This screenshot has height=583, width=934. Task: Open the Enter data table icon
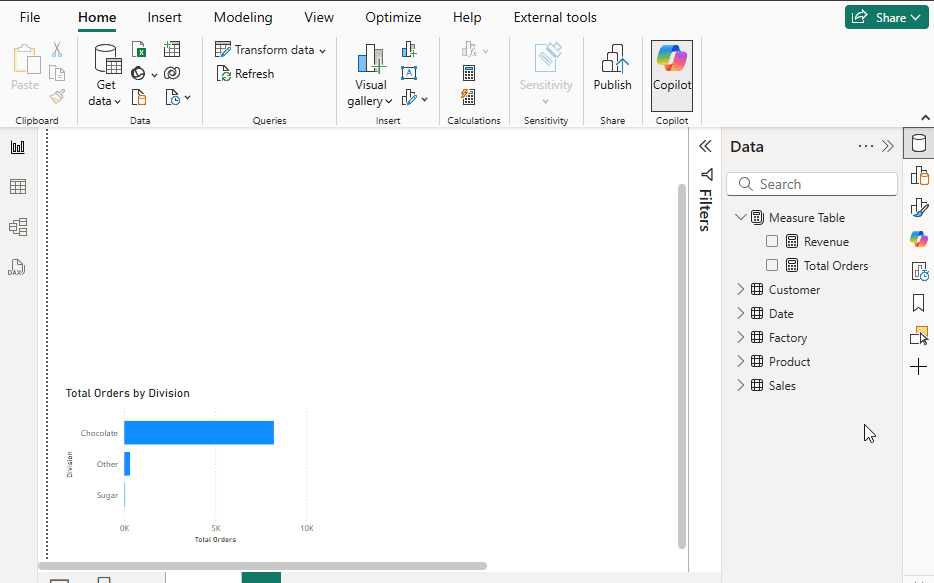172,49
